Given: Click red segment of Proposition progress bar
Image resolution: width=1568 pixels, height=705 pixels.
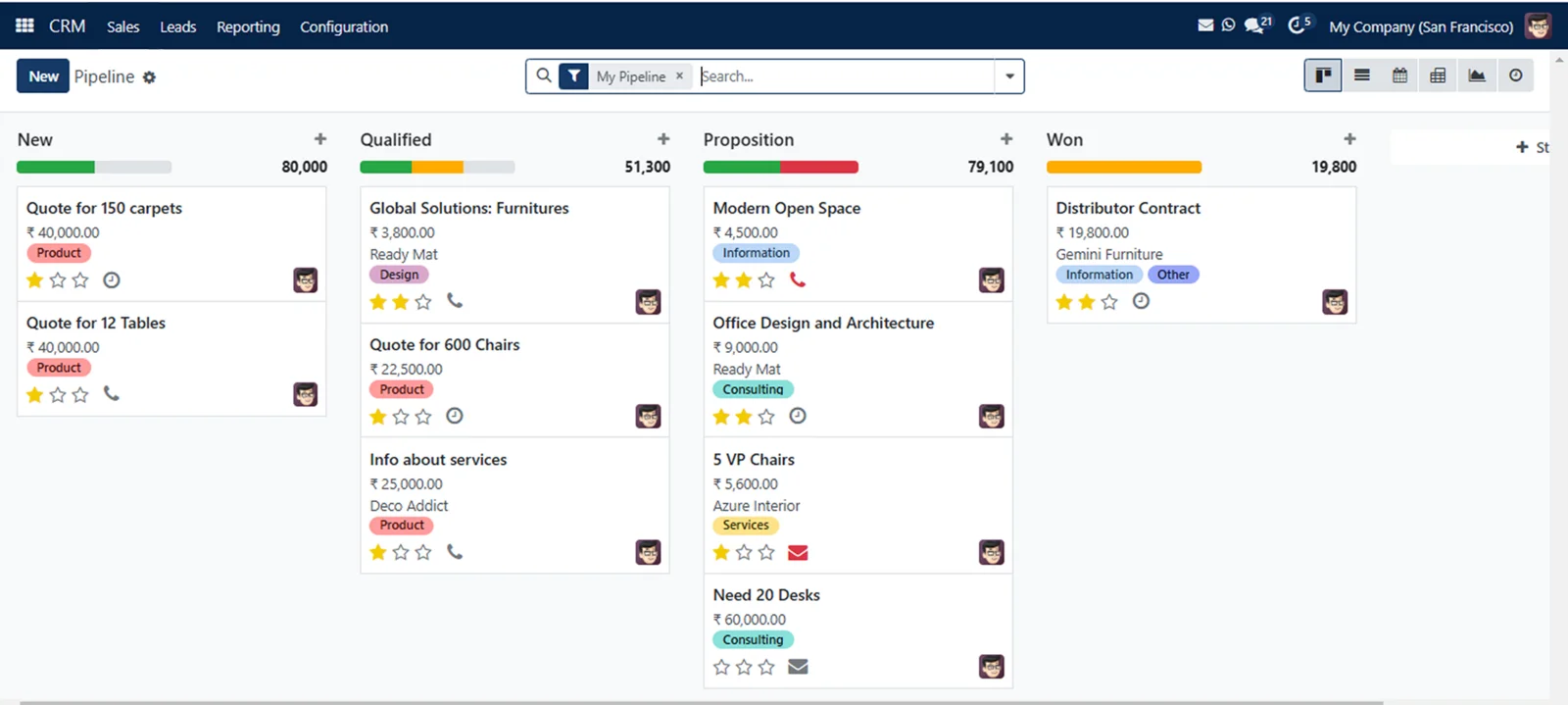Looking at the screenshot, I should point(819,167).
